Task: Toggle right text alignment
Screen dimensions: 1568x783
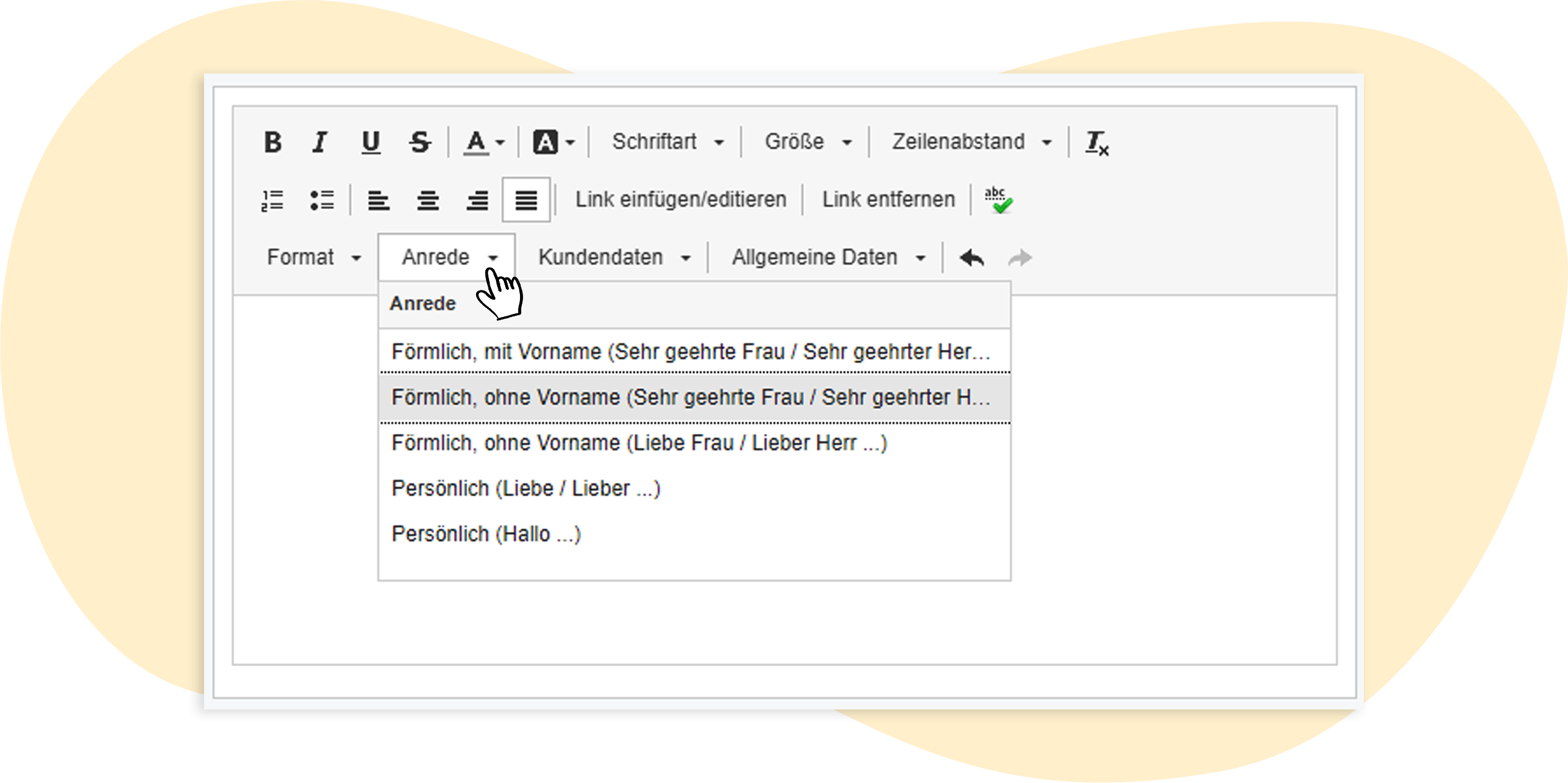Action: coord(477,199)
